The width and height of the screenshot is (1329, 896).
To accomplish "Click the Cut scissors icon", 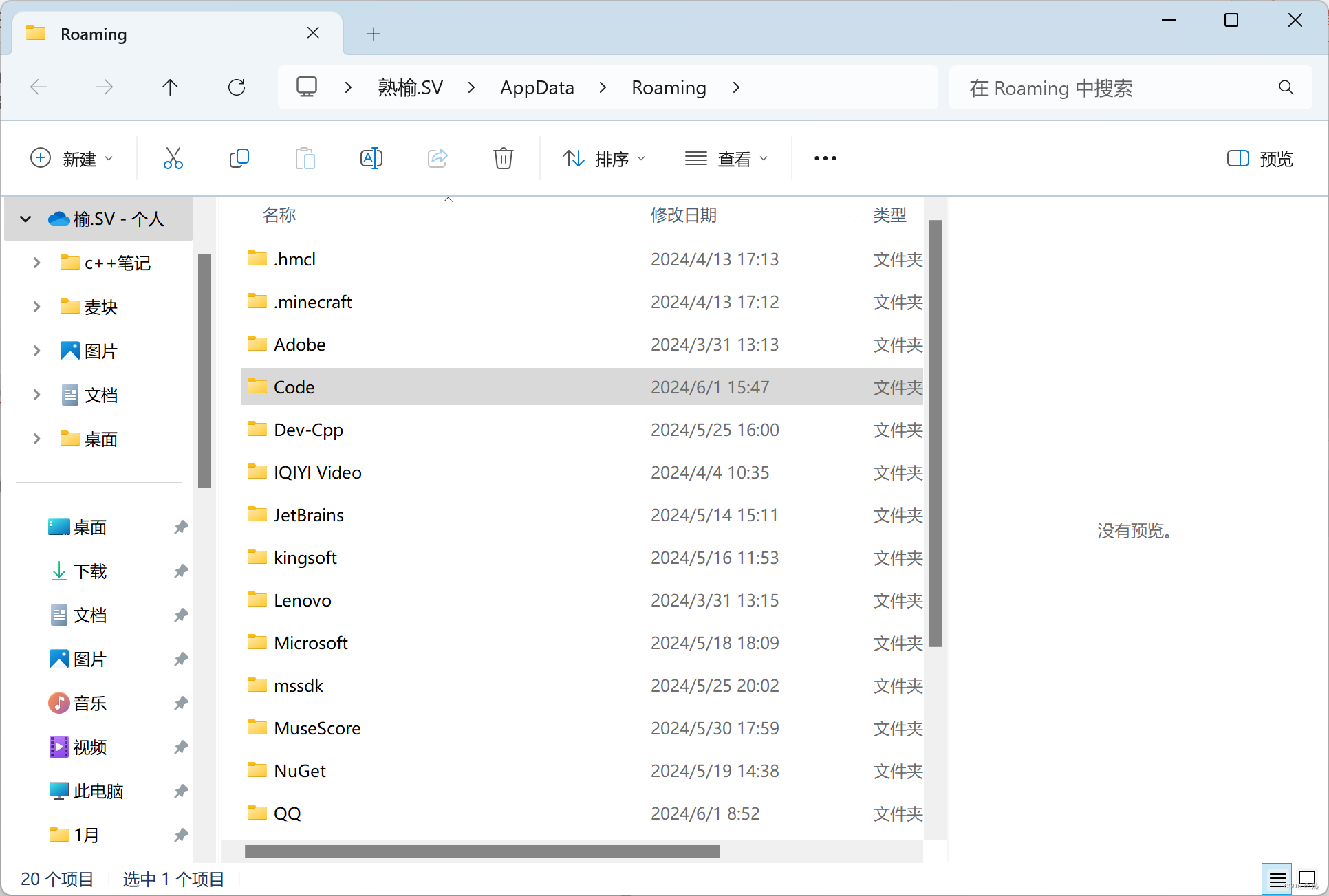I will [173, 158].
